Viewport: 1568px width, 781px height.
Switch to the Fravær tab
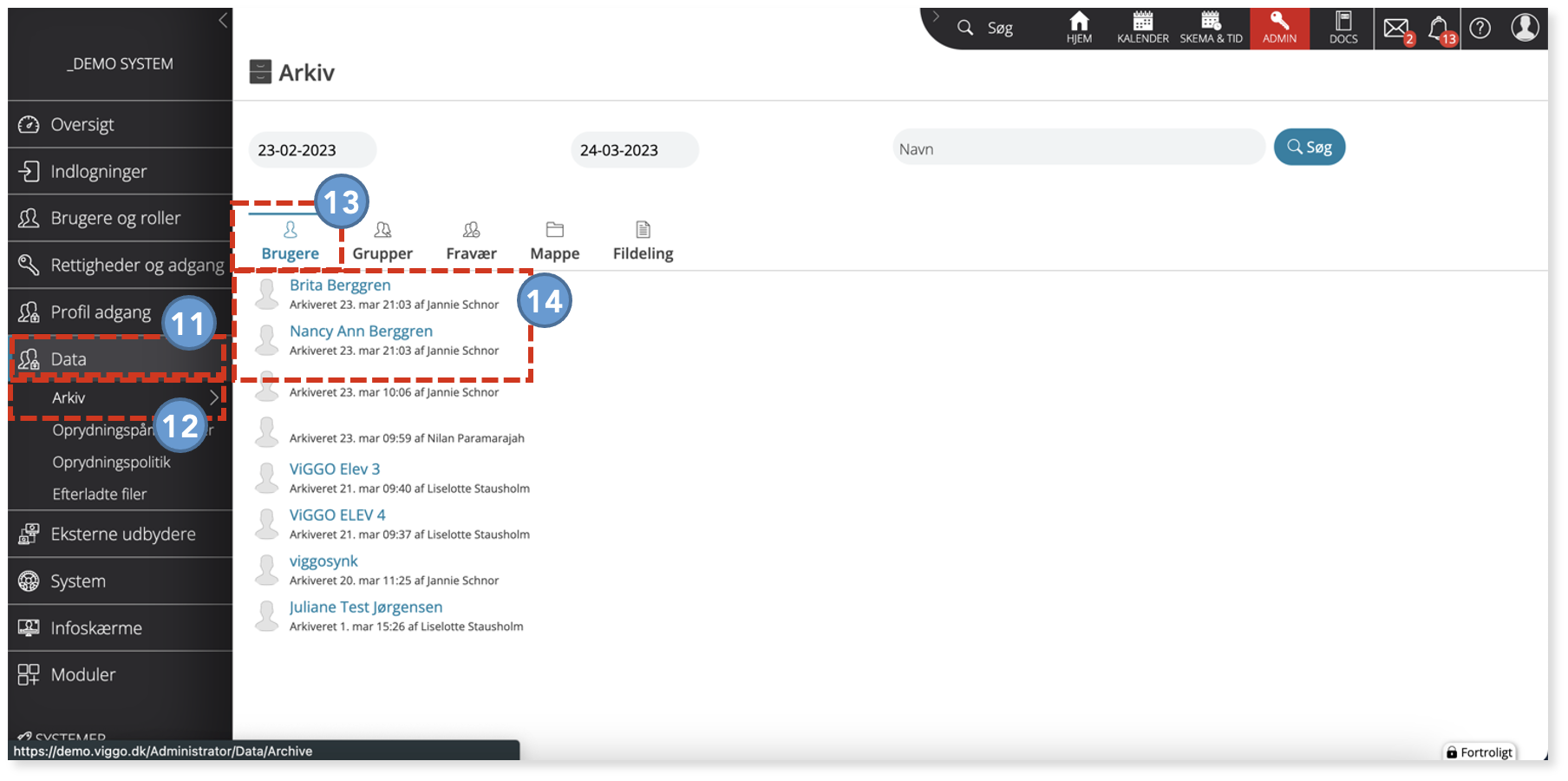pyautogui.click(x=471, y=241)
